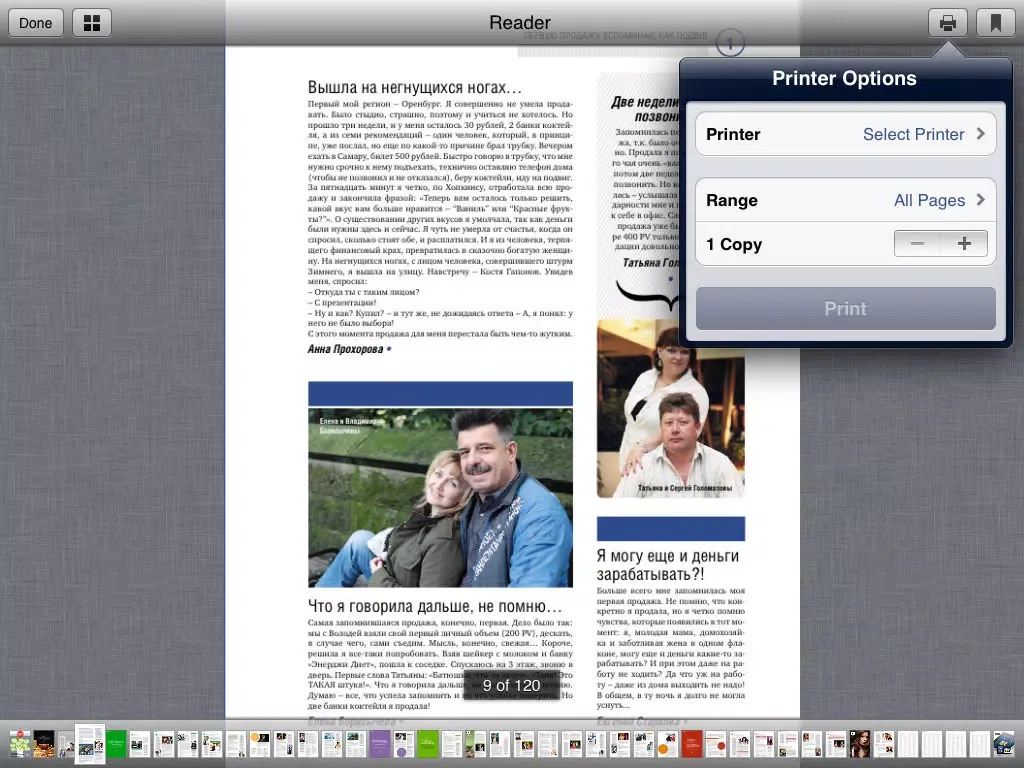Open the page grid view icon
The image size is (1024, 768).
click(92, 24)
